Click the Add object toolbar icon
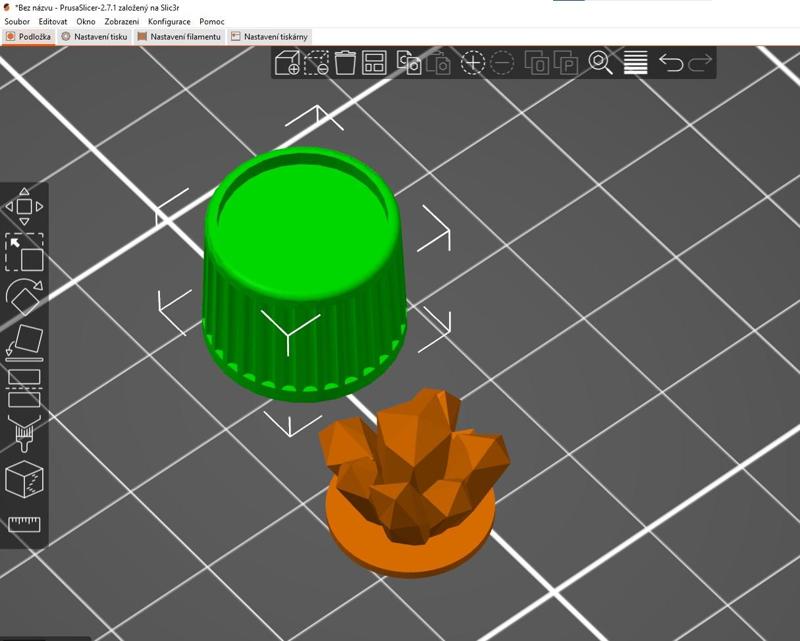Viewport: 800px width, 641px height. (x=287, y=63)
